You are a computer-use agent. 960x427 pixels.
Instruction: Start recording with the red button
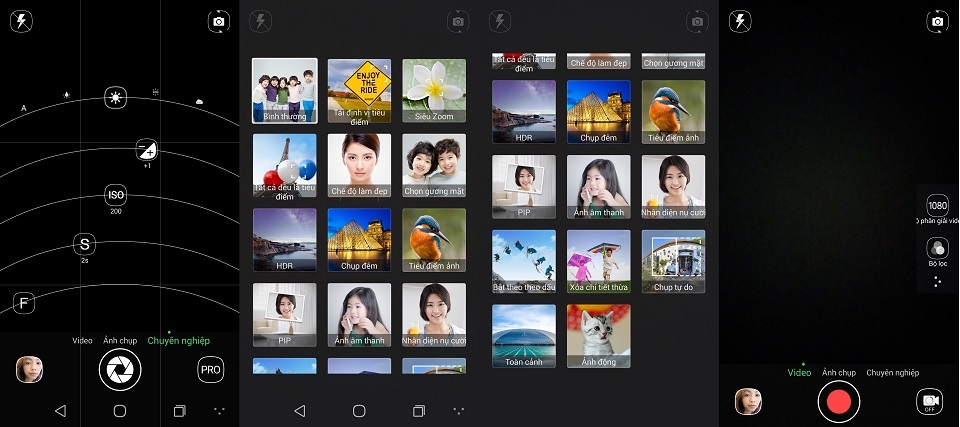point(839,402)
